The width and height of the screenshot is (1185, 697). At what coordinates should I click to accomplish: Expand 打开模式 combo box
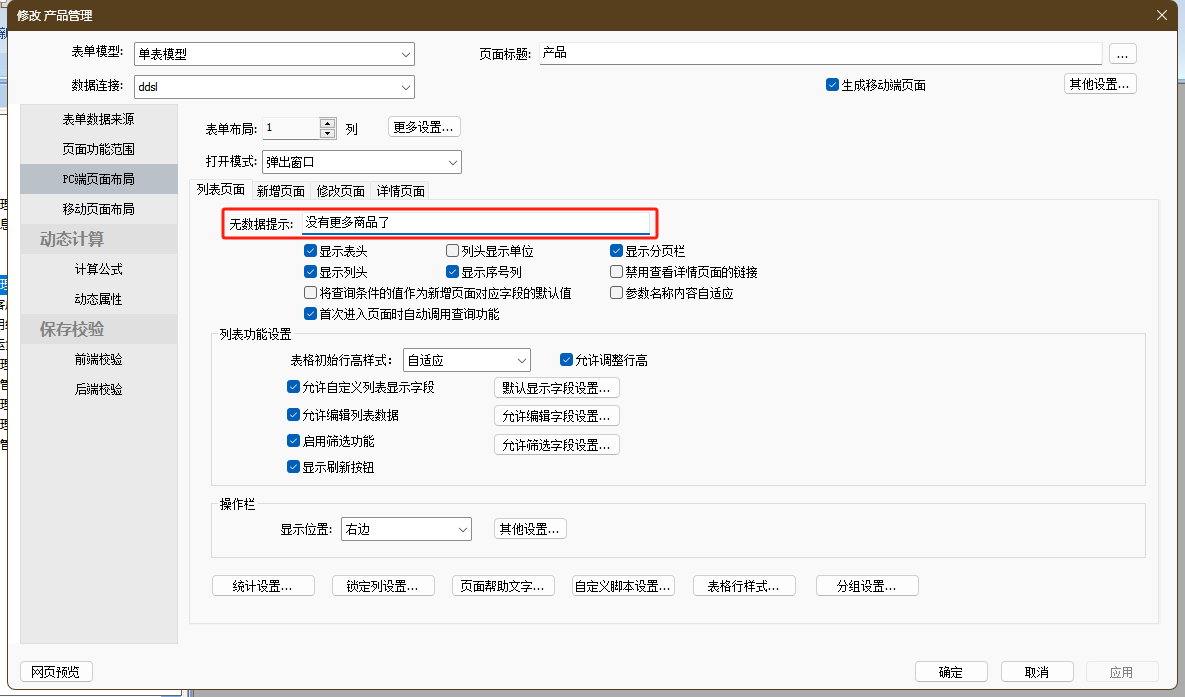click(452, 162)
